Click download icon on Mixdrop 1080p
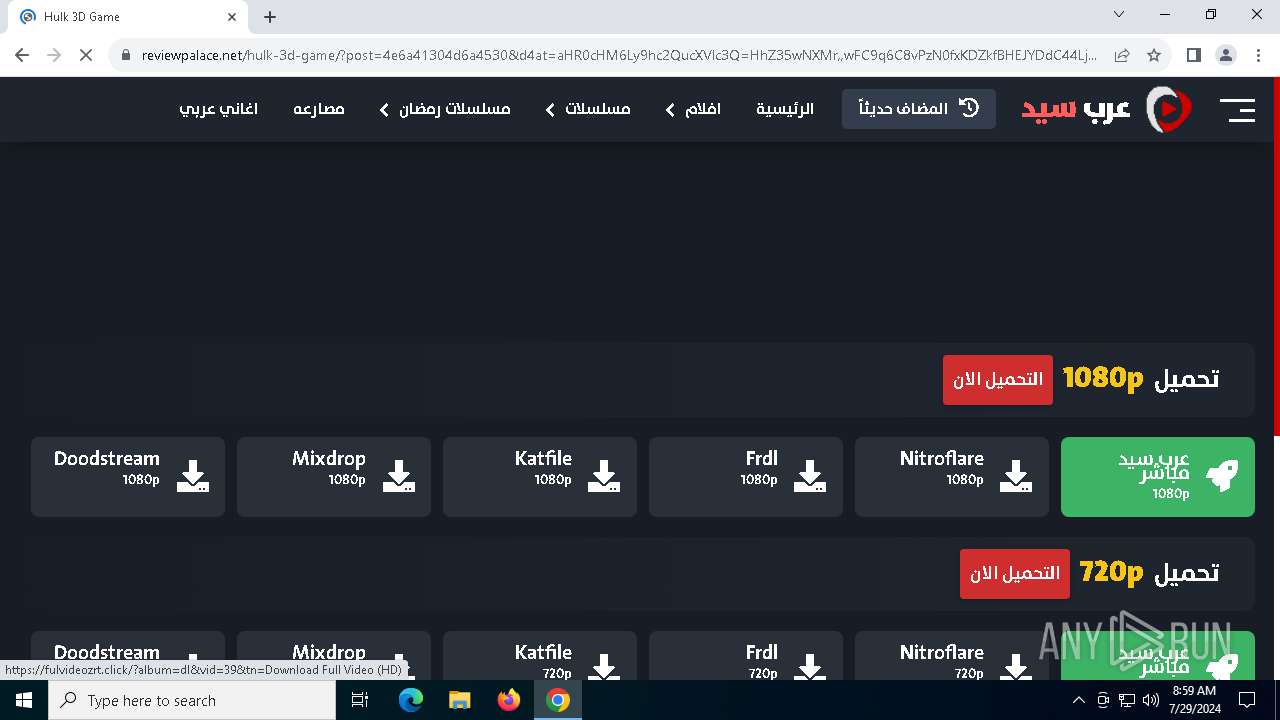1280x720 pixels. [x=398, y=476]
